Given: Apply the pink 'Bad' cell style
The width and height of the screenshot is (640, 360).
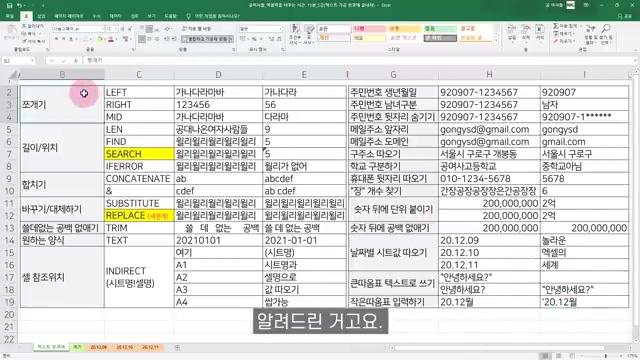Looking at the screenshot, I should pos(369,29).
